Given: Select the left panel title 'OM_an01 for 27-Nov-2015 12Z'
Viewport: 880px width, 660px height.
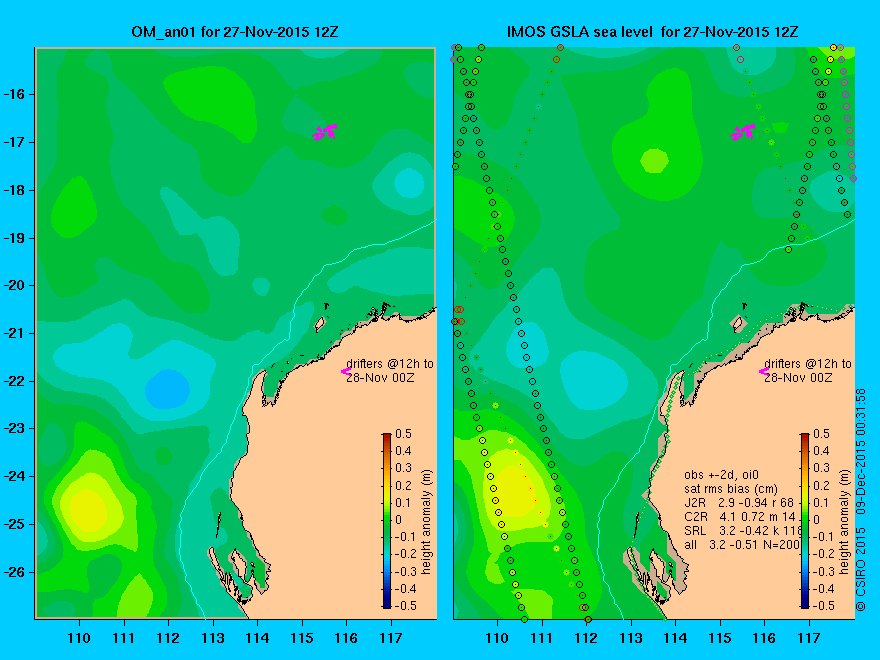Looking at the screenshot, I should pos(235,31).
